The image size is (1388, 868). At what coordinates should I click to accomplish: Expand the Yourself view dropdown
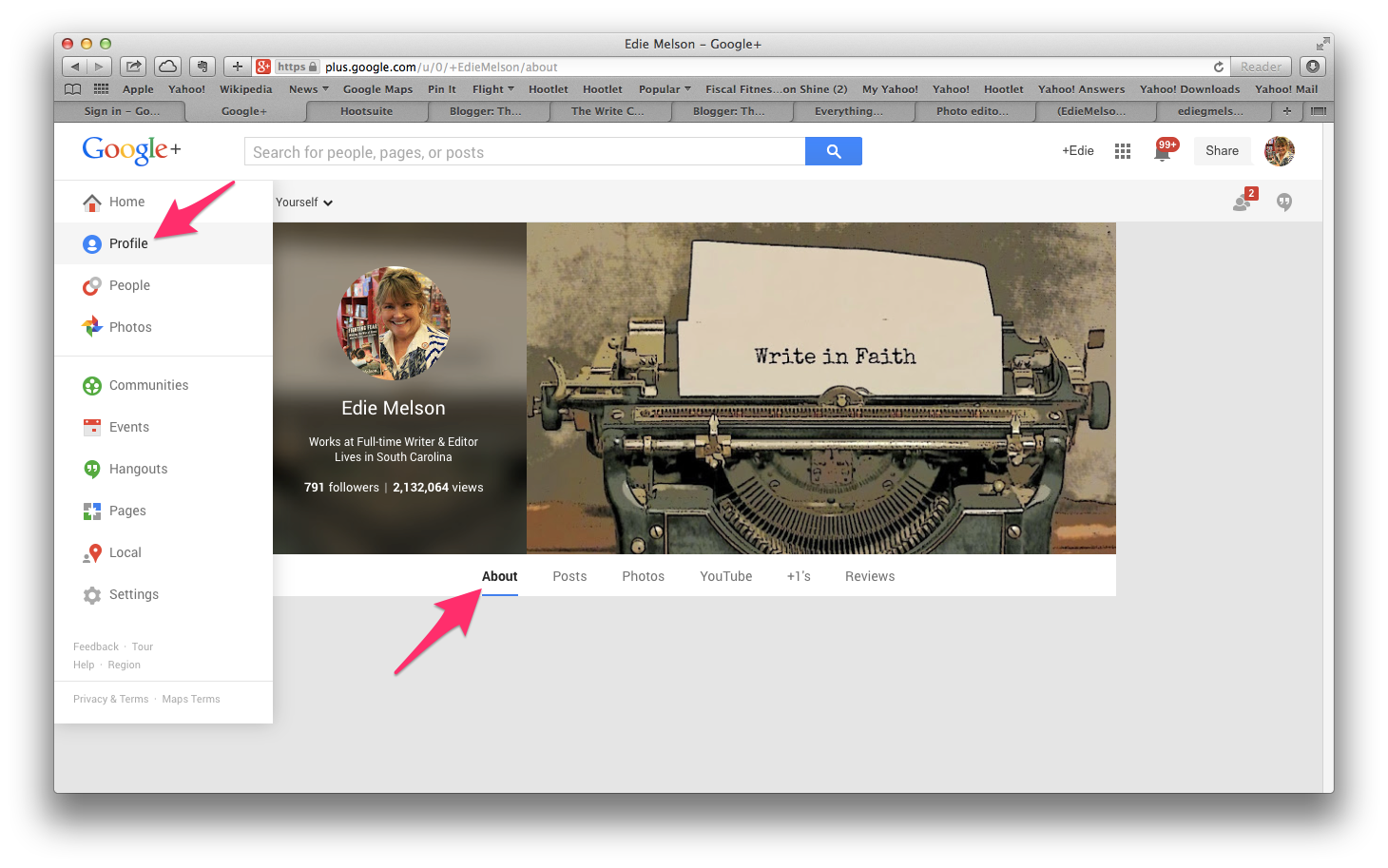pyautogui.click(x=304, y=203)
